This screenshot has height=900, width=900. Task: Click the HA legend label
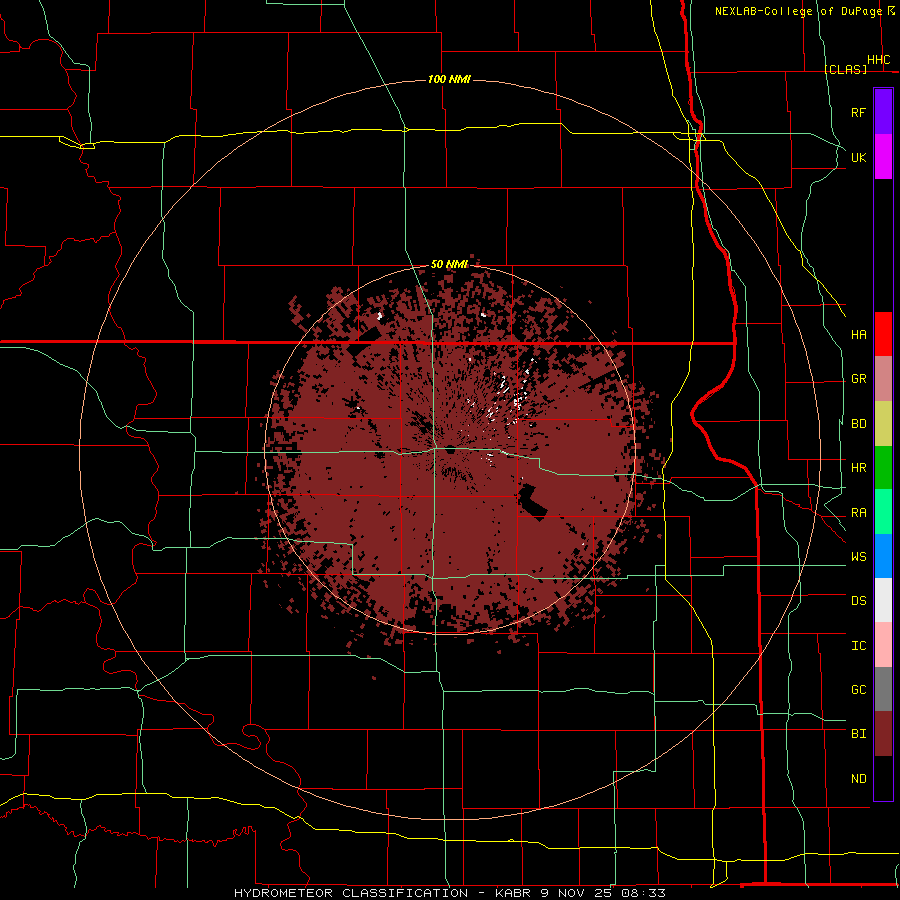[x=858, y=334]
